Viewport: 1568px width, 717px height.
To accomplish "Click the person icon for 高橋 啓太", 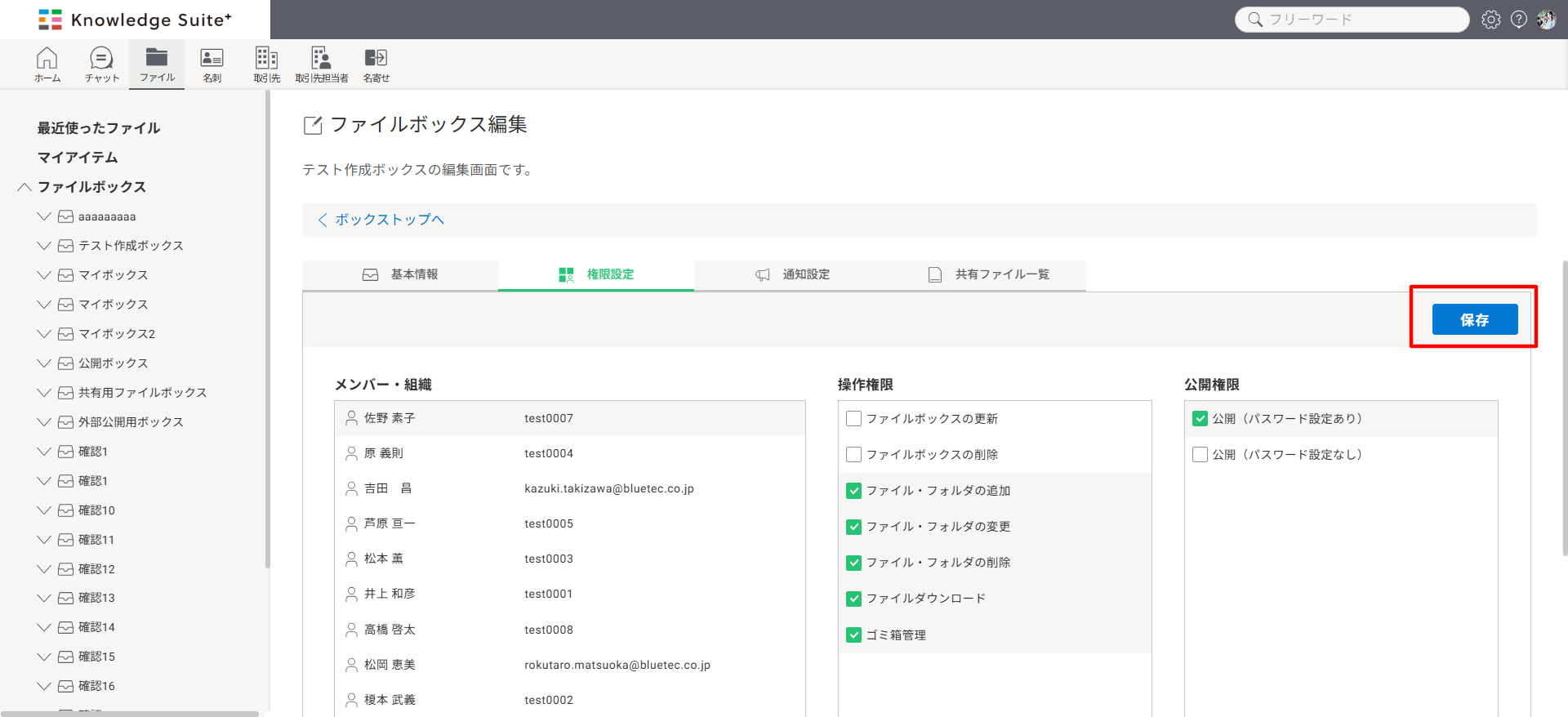I will click(351, 630).
